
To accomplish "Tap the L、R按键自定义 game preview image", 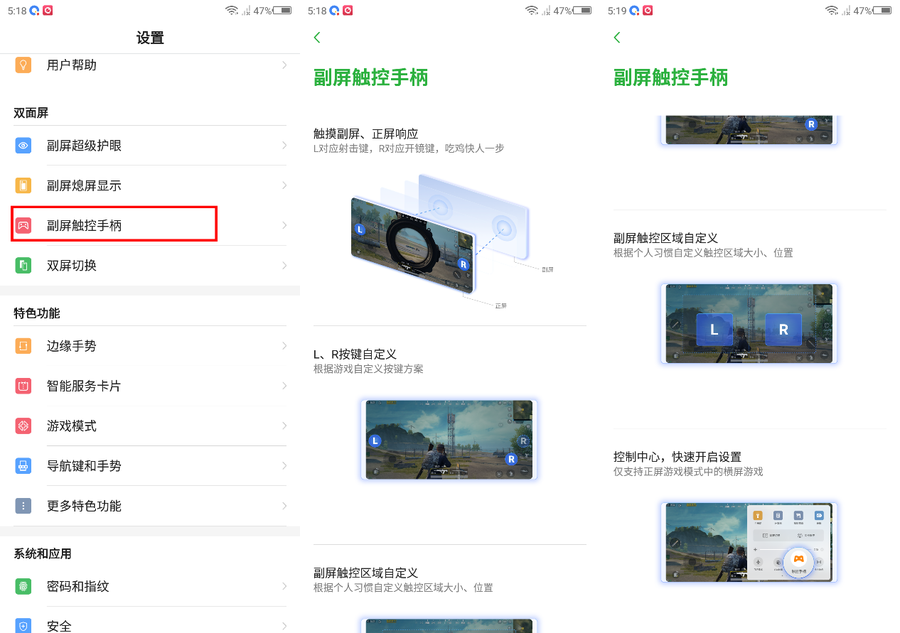I will click(x=449, y=440).
